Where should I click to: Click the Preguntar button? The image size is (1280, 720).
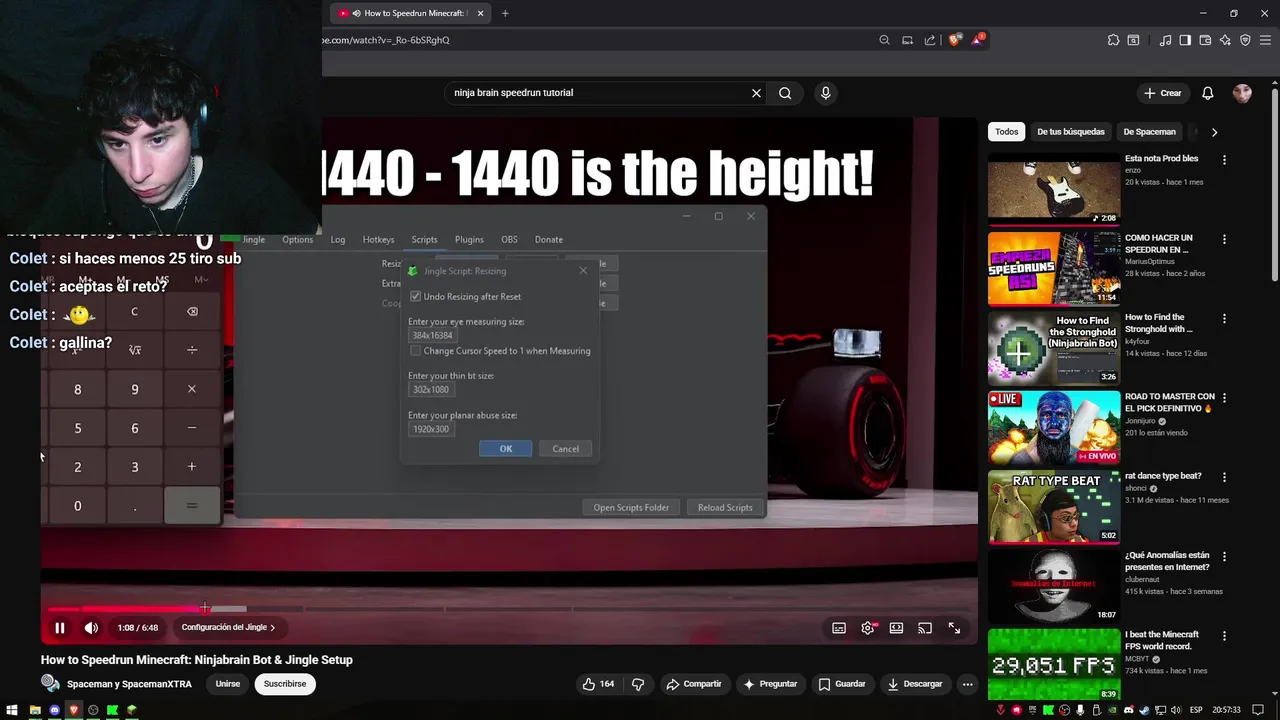pyautogui.click(x=770, y=684)
